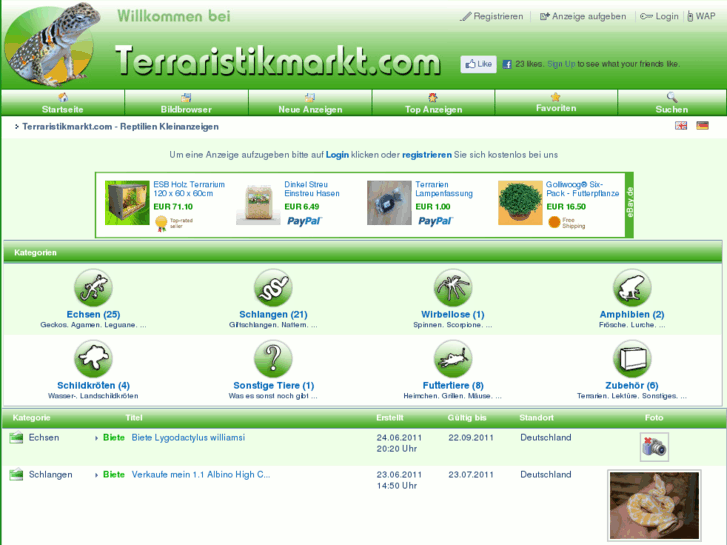Image resolution: width=727 pixels, height=545 pixels.
Task: Open the Bildbrowser tab
Action: [x=186, y=103]
